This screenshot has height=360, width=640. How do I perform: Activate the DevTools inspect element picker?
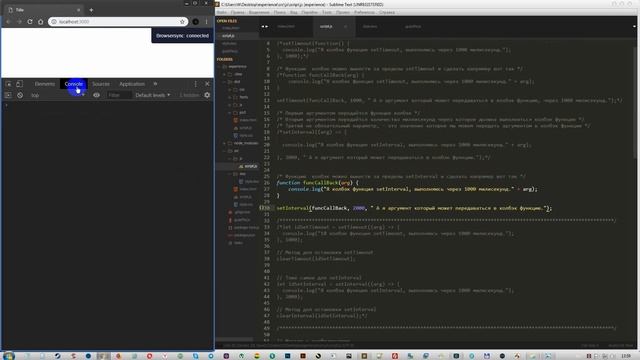coord(9,84)
